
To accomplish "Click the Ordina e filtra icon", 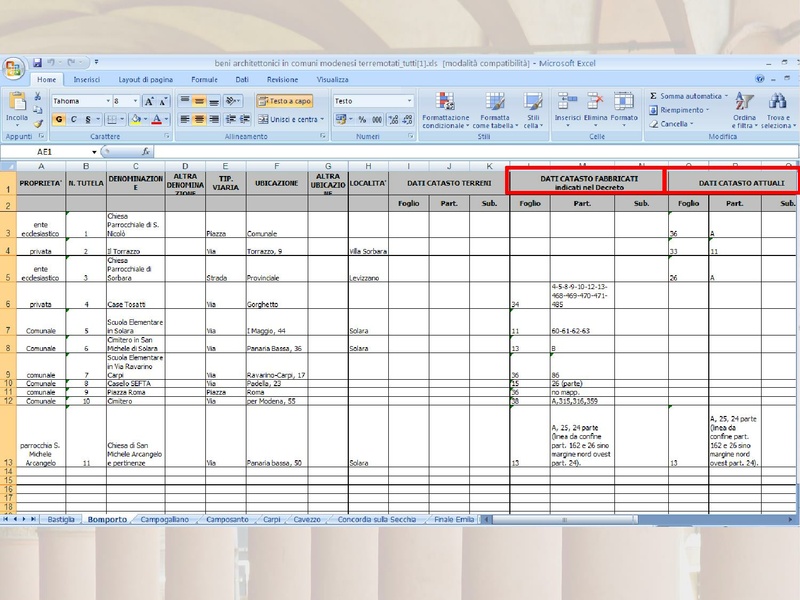I will (x=744, y=102).
